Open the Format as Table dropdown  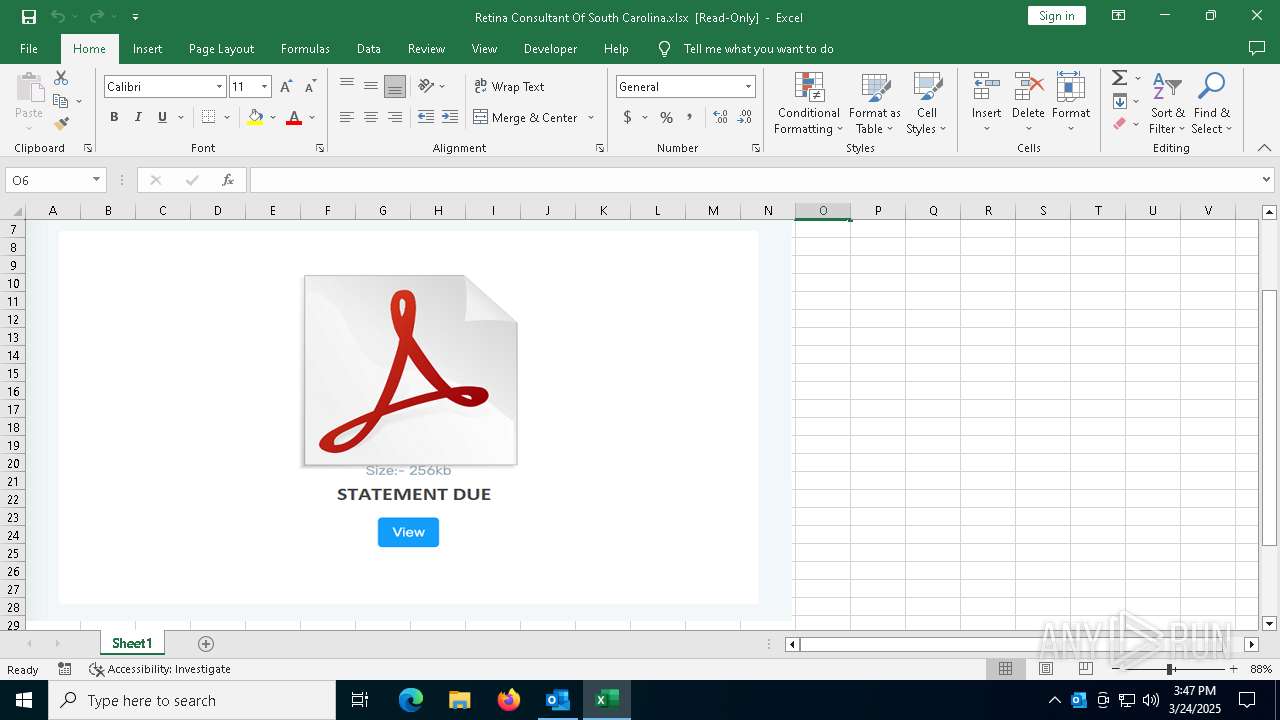(x=875, y=104)
